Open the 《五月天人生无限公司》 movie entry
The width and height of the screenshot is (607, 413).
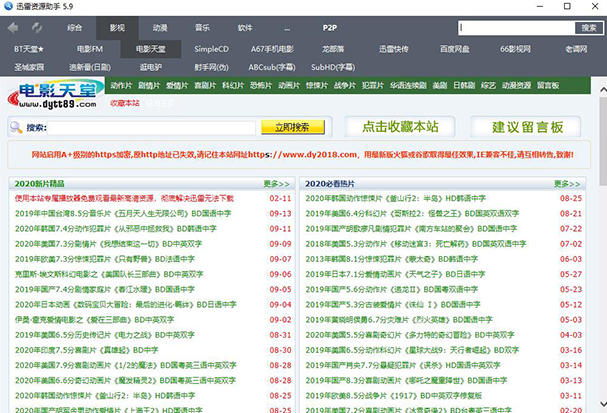[x=123, y=214]
